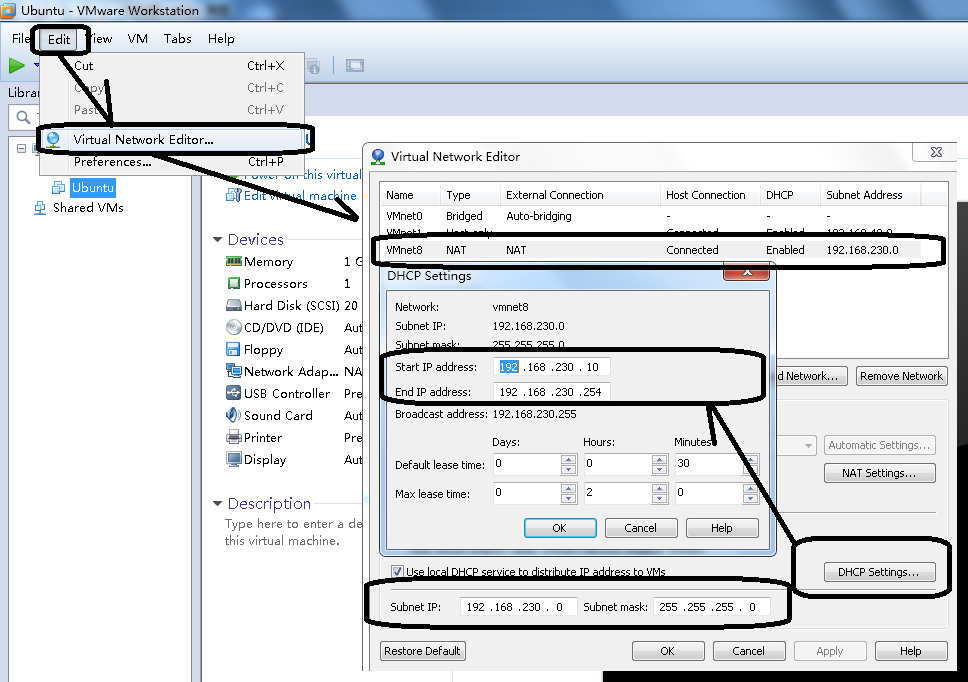Collapse the Description section
Image resolution: width=968 pixels, height=682 pixels.
pos(217,504)
